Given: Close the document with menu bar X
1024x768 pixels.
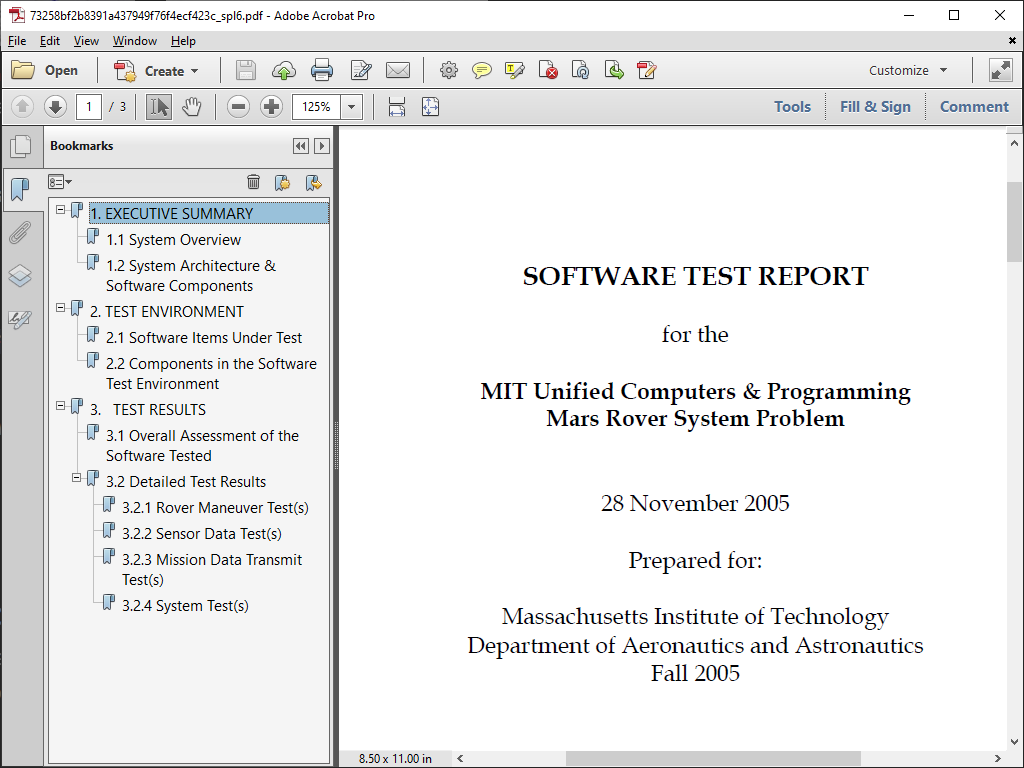Looking at the screenshot, I should point(1012,40).
